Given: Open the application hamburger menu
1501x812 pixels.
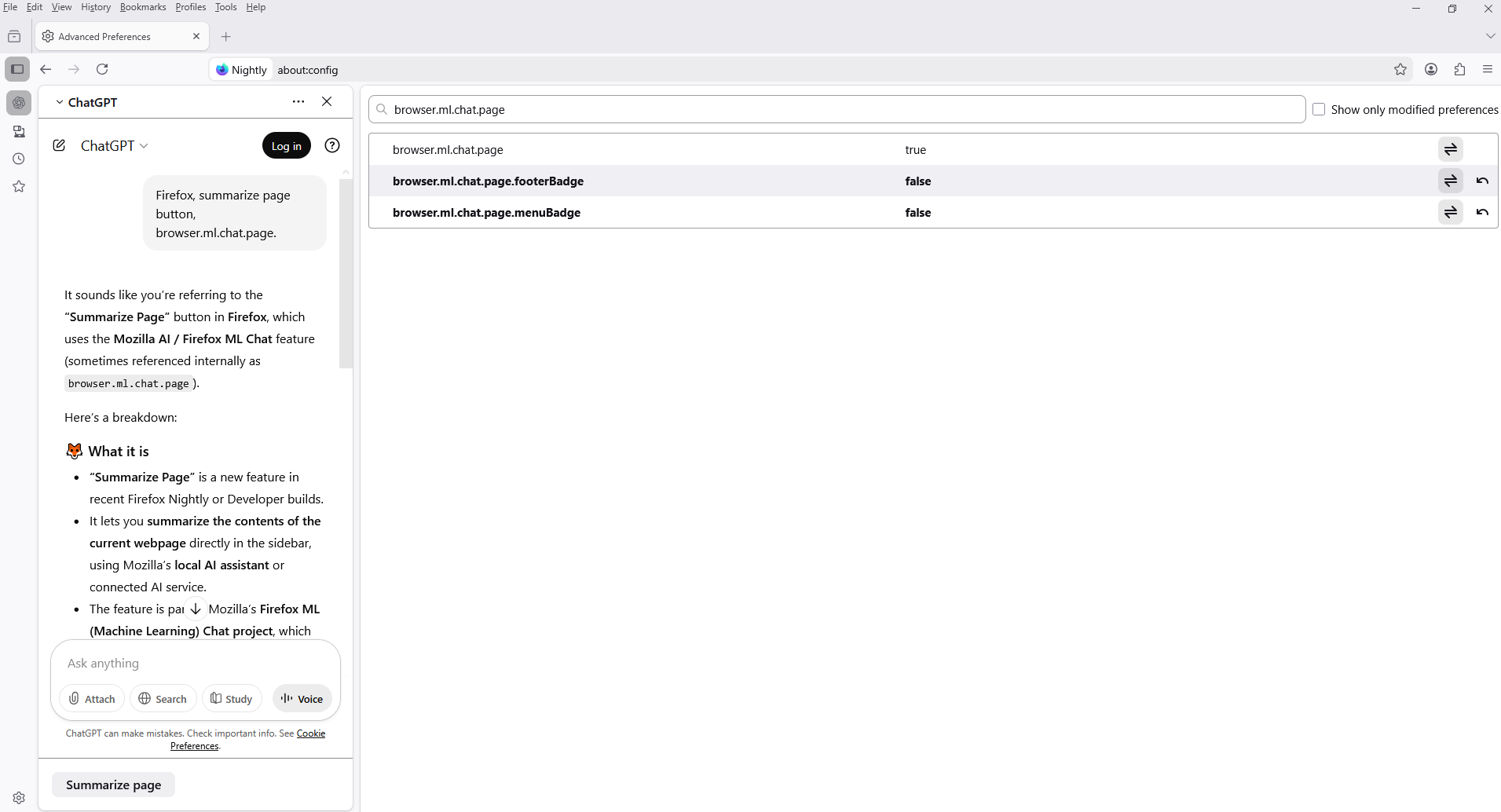Looking at the screenshot, I should coord(1488,69).
